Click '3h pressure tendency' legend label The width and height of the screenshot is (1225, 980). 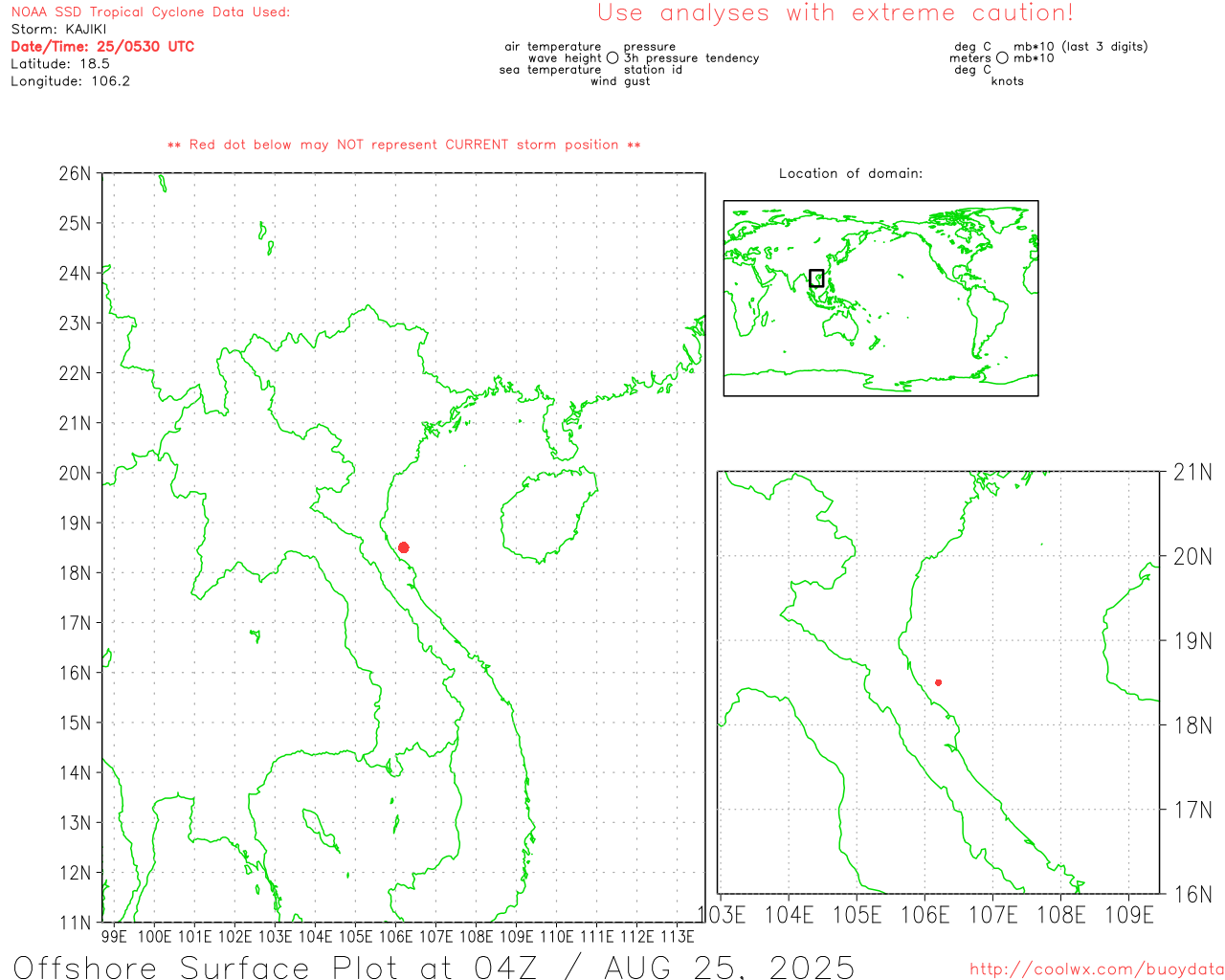point(691,58)
